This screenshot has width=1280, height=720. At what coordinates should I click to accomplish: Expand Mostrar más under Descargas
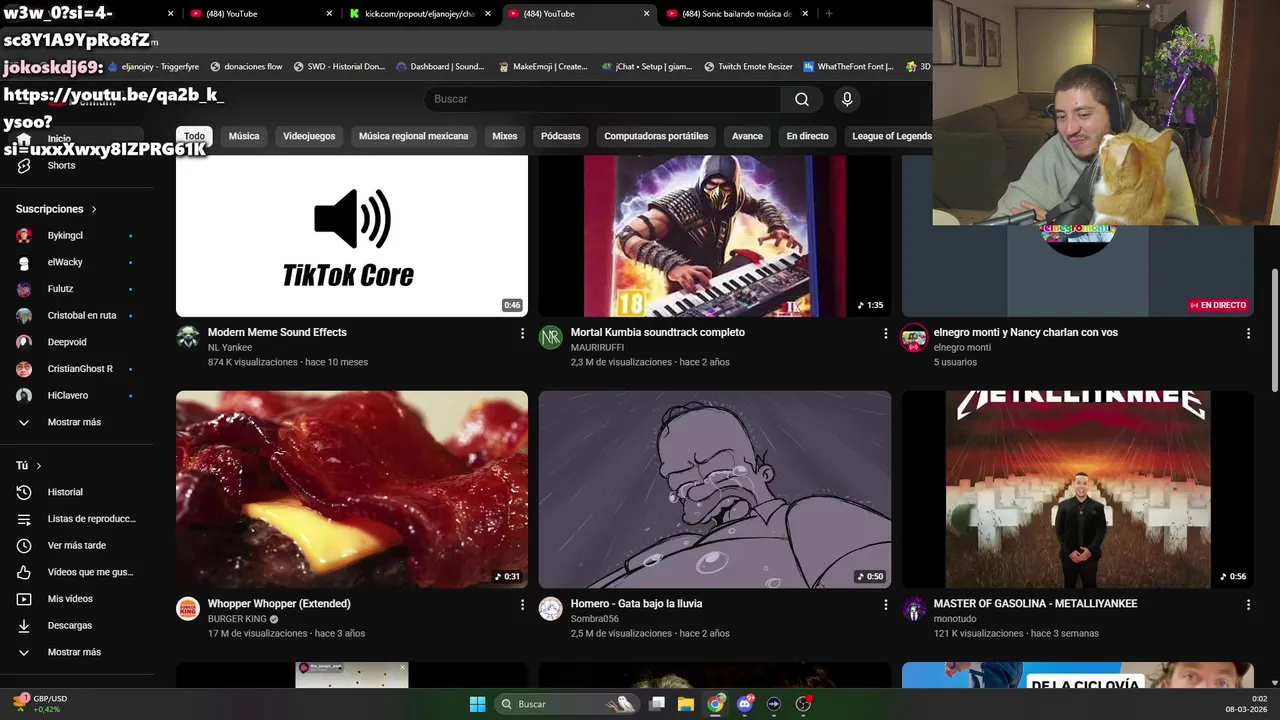76,652
